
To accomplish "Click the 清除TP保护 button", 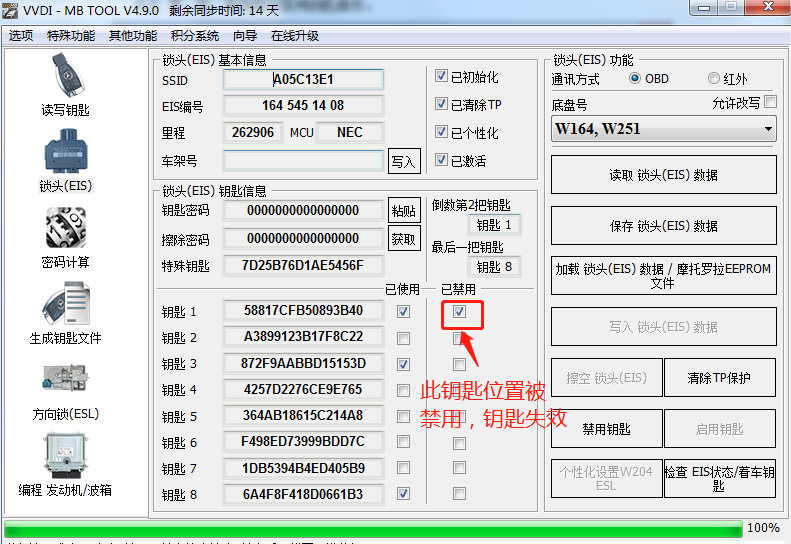I will [719, 378].
